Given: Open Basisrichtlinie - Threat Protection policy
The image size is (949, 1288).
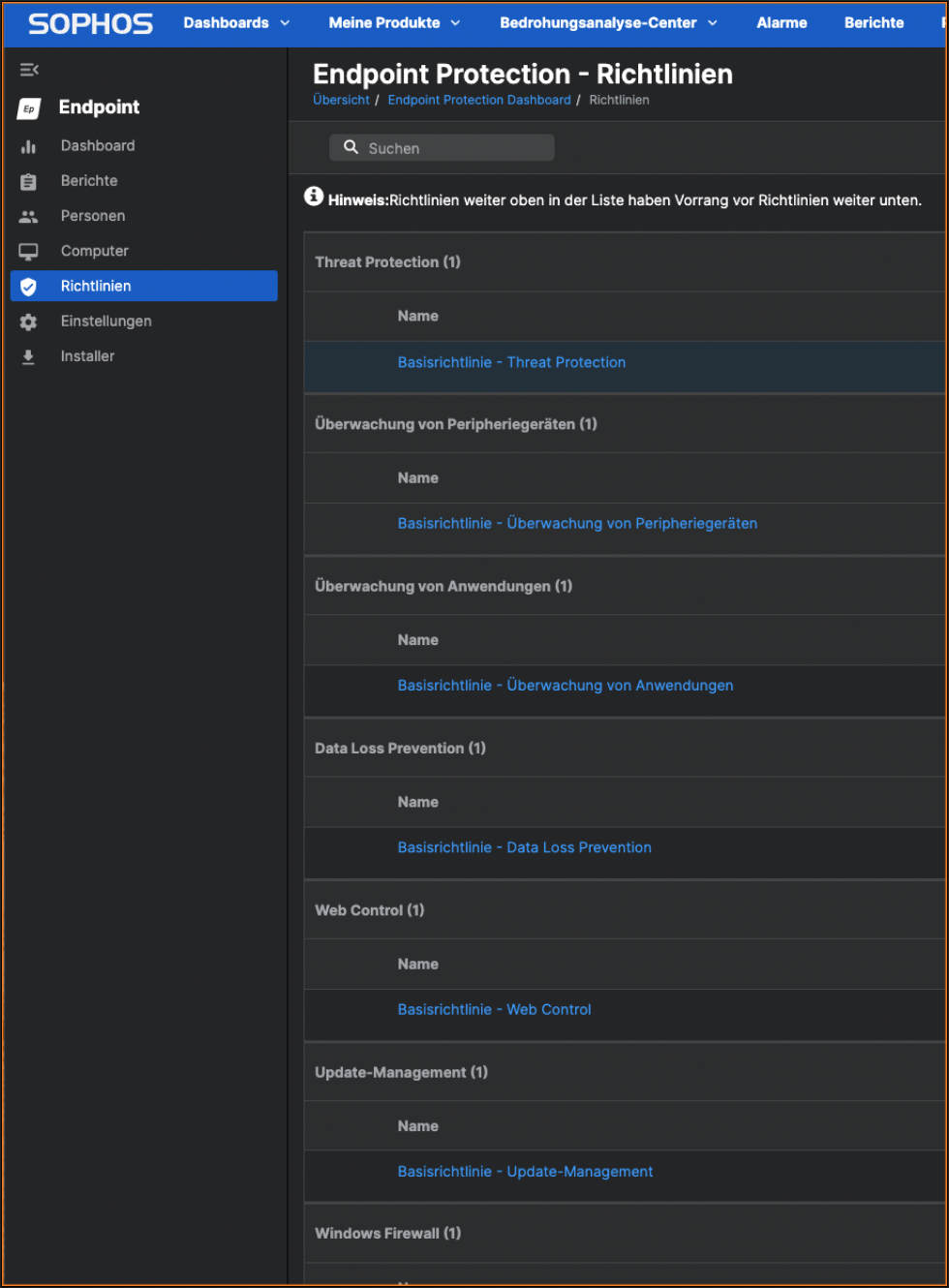Looking at the screenshot, I should pos(511,362).
